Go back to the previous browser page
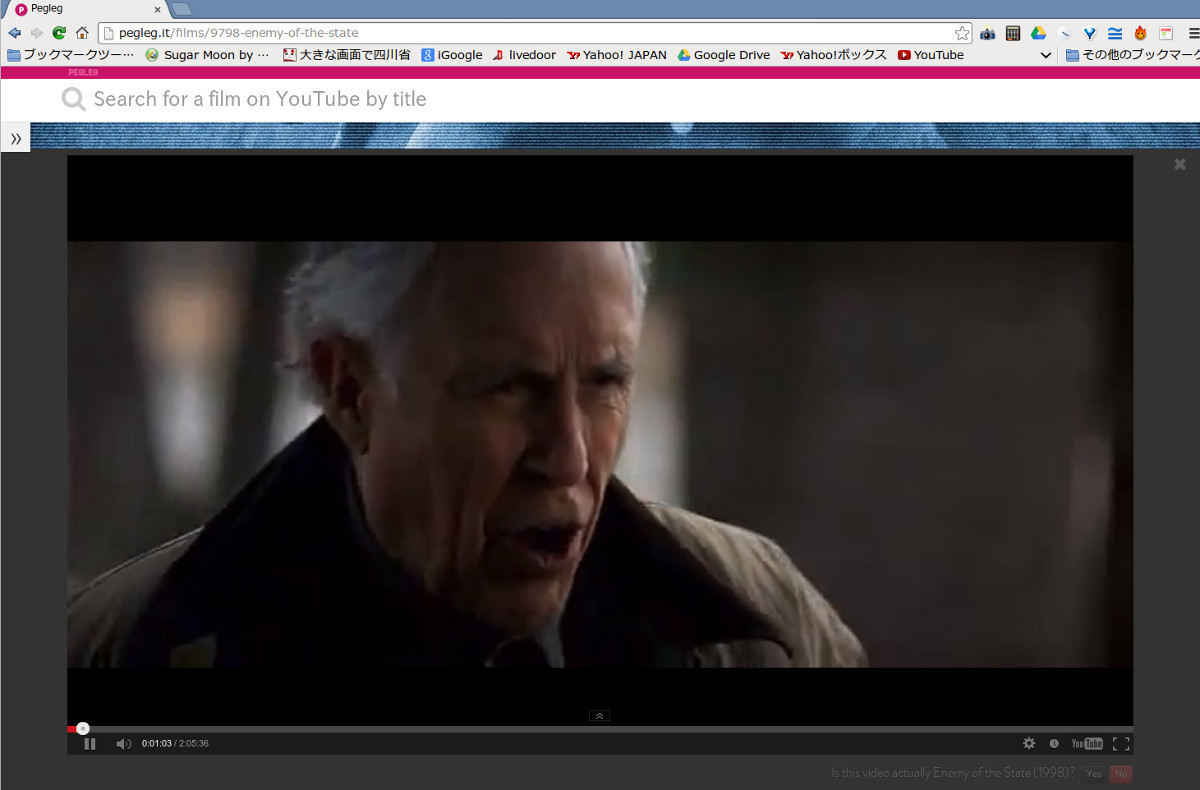 pos(14,33)
